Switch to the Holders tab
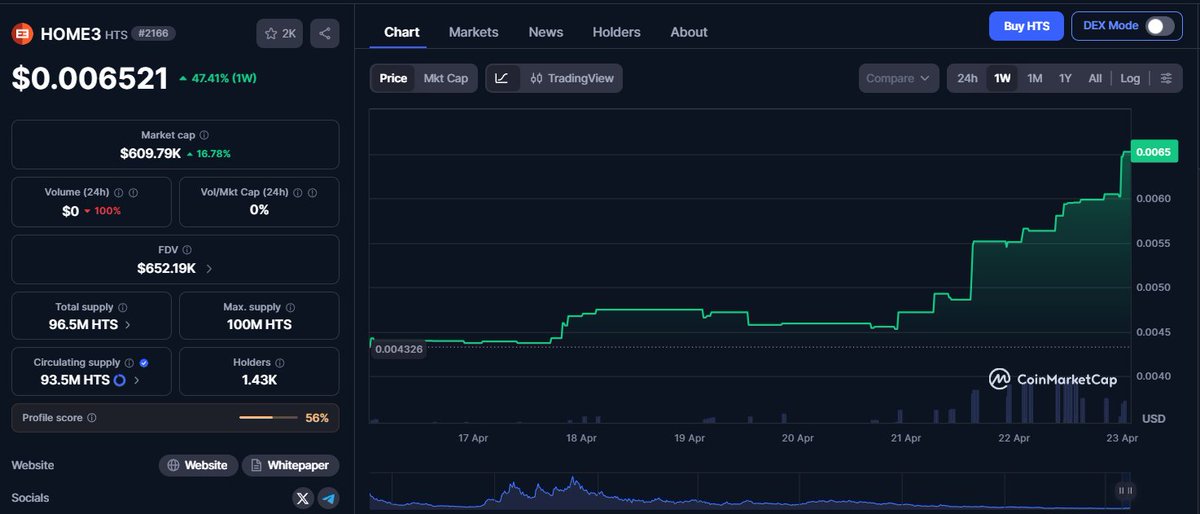Image resolution: width=1200 pixels, height=514 pixels. tap(617, 32)
